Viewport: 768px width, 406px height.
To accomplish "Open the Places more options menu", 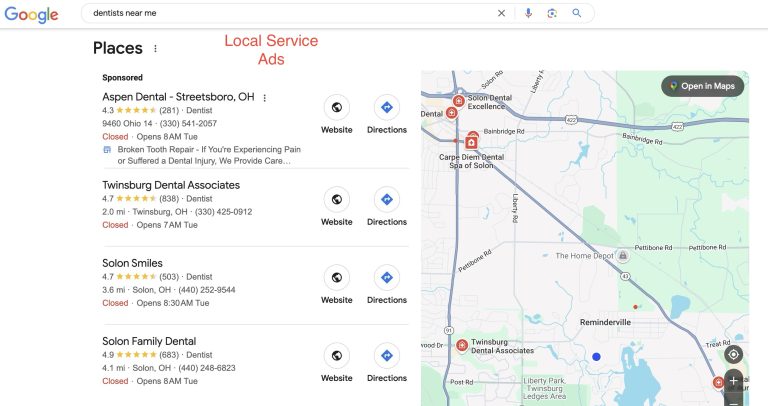I will point(155,48).
